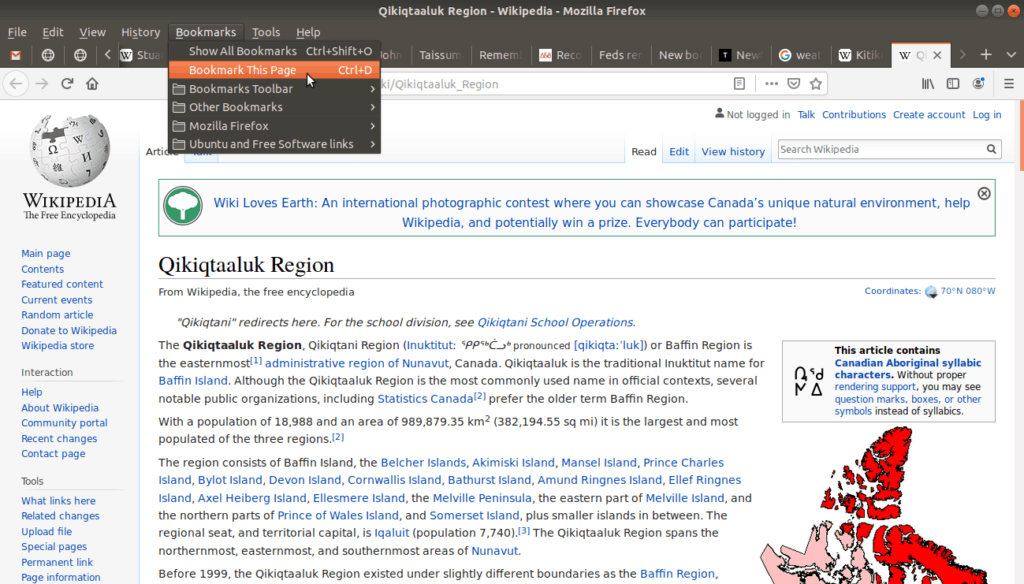
Task: Toggle Reader View icon in address bar
Action: pyautogui.click(x=739, y=84)
